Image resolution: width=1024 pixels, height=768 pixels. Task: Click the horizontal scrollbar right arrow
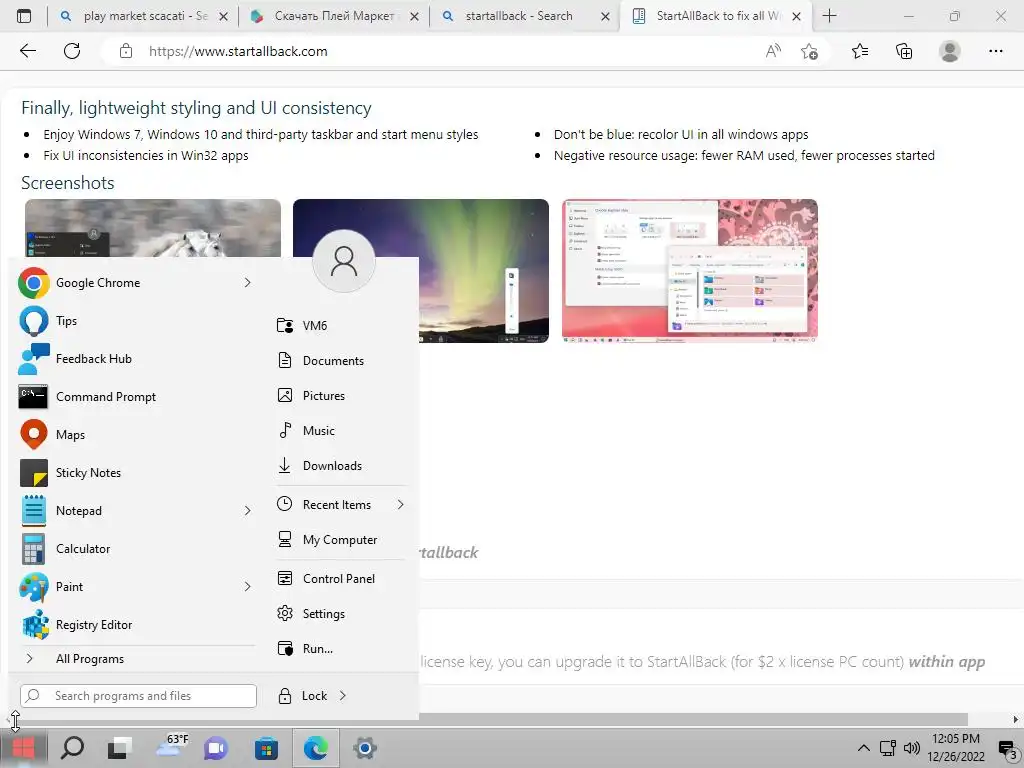(x=1015, y=719)
